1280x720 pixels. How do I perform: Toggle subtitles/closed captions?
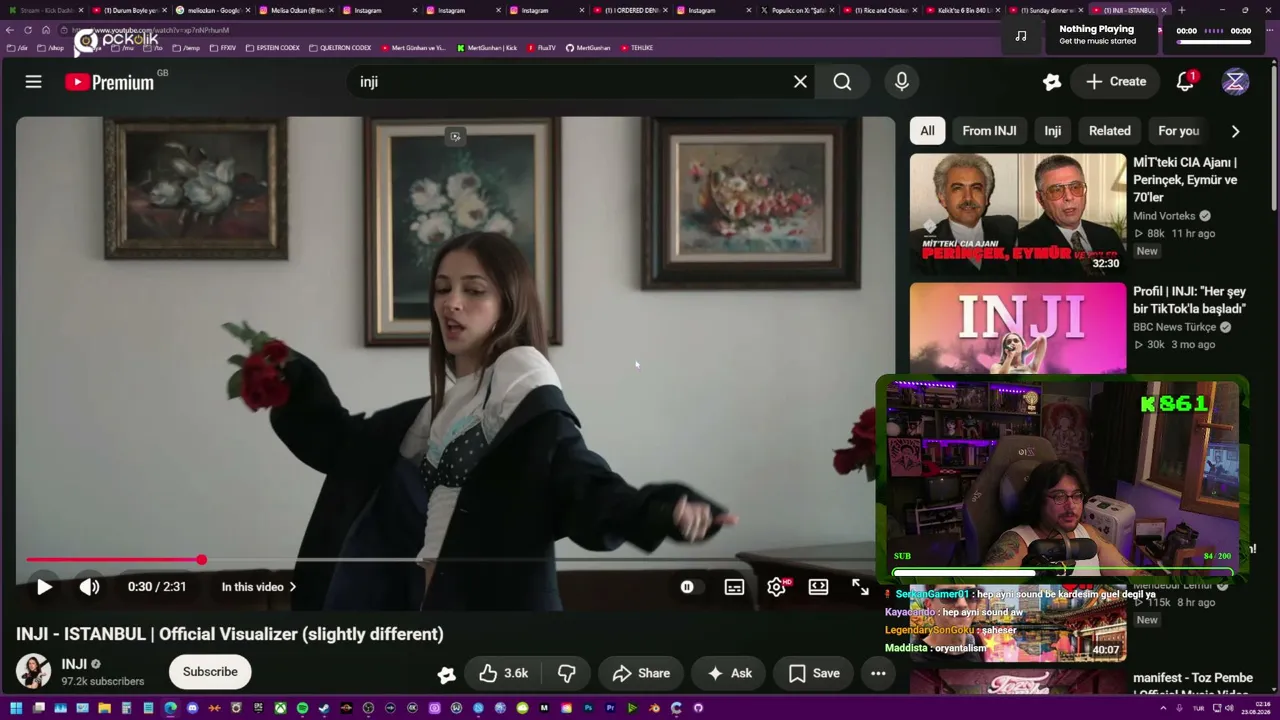pos(735,587)
